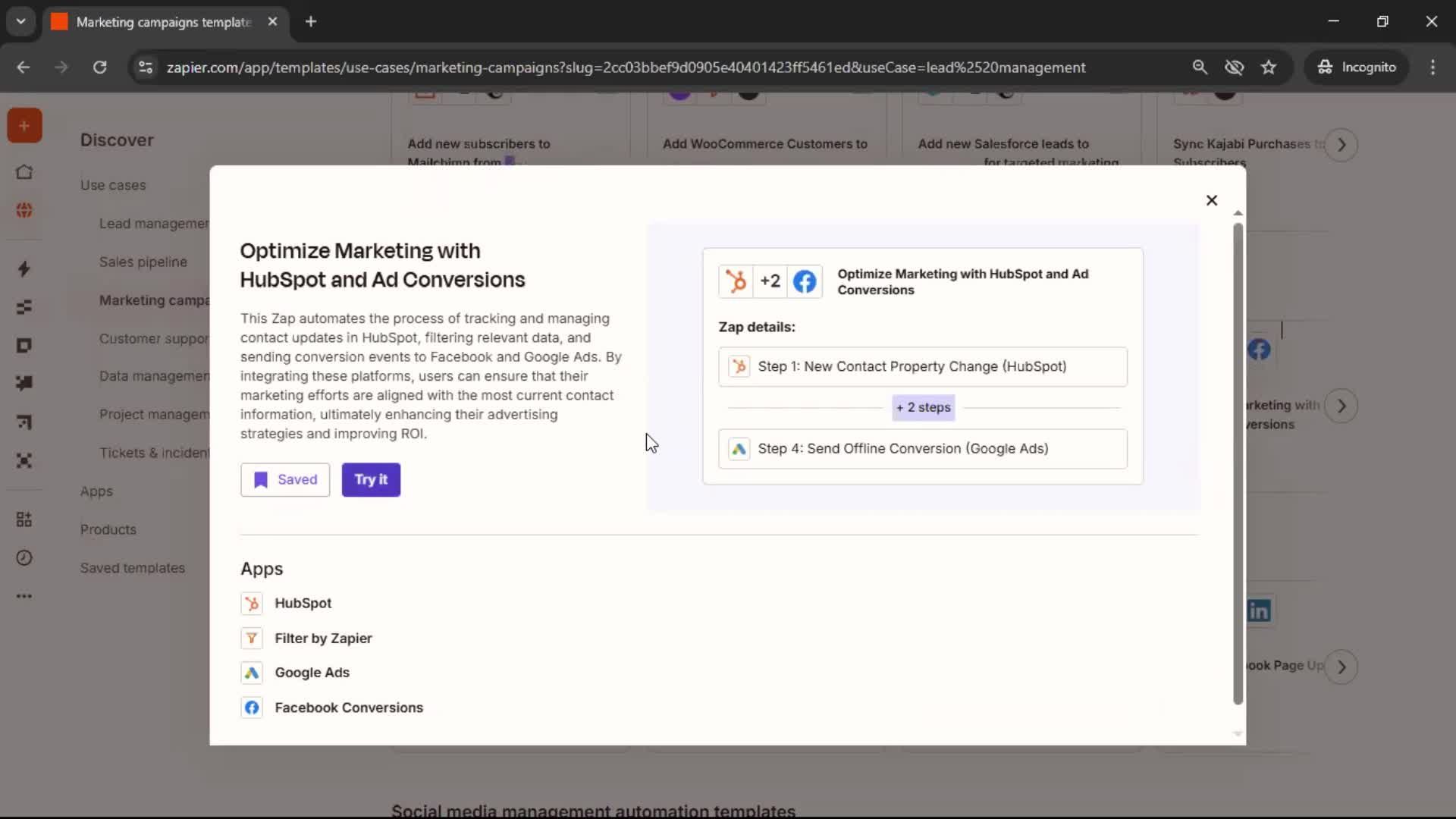1456x819 pixels.
Task: Click the +2 apps badge in Zap preview
Action: coord(770,281)
